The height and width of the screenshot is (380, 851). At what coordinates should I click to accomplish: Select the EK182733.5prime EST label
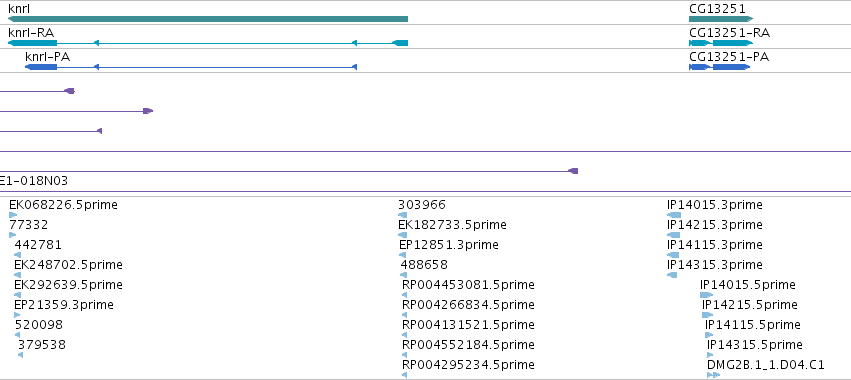click(x=452, y=225)
